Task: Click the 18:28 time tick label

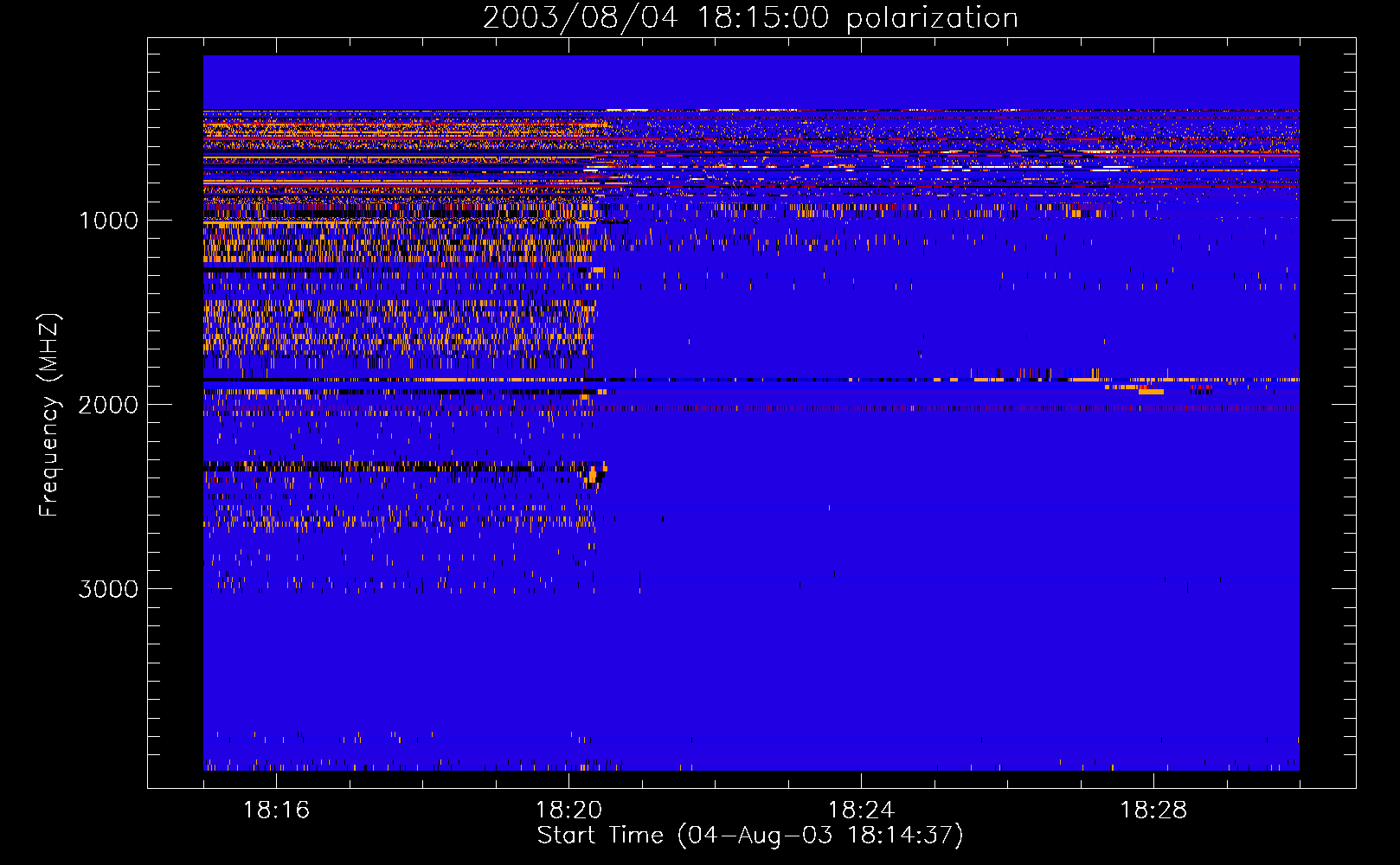Action: (1153, 811)
